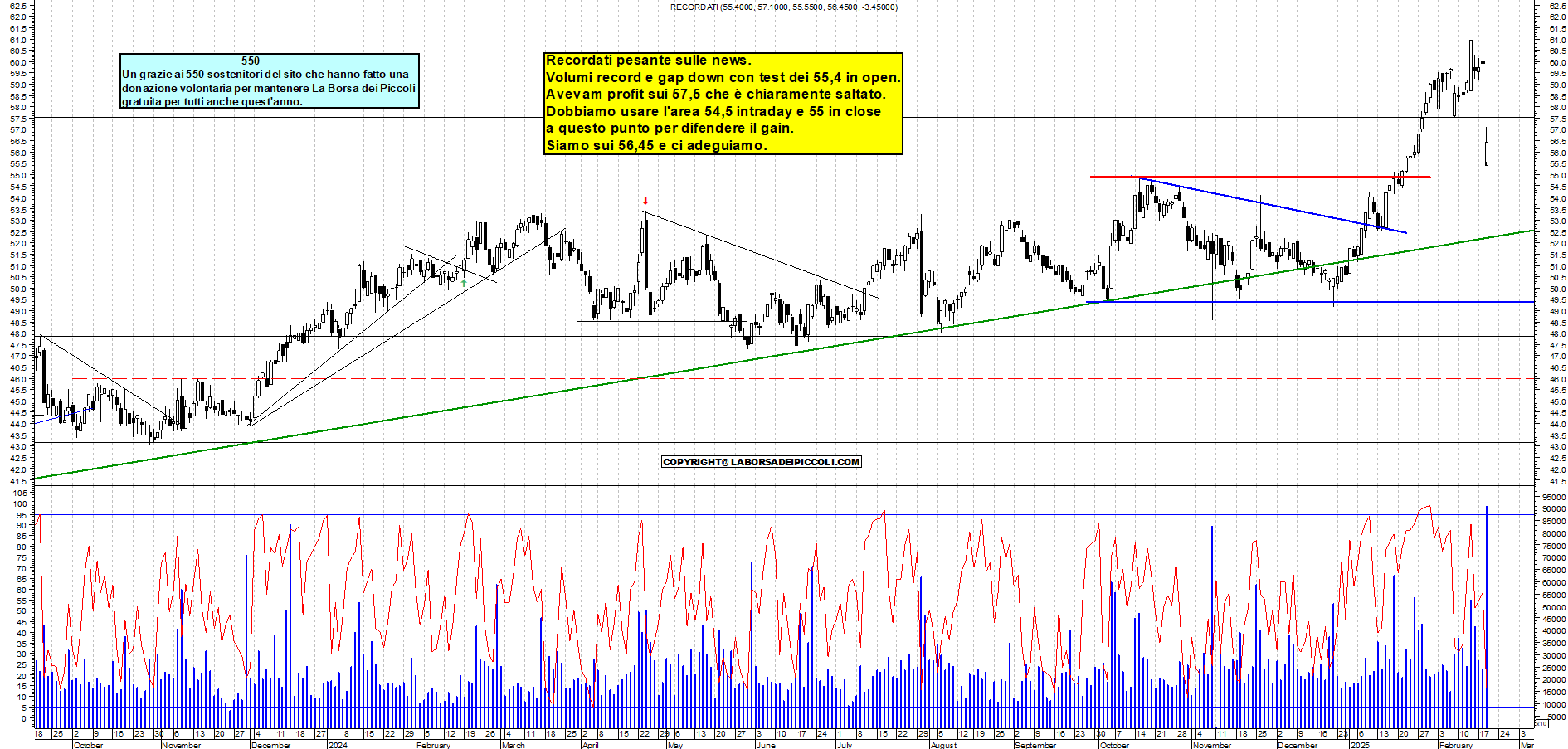1568x749 pixels.
Task: Click the green up-arrow marker in February 2024
Action: pos(464,283)
